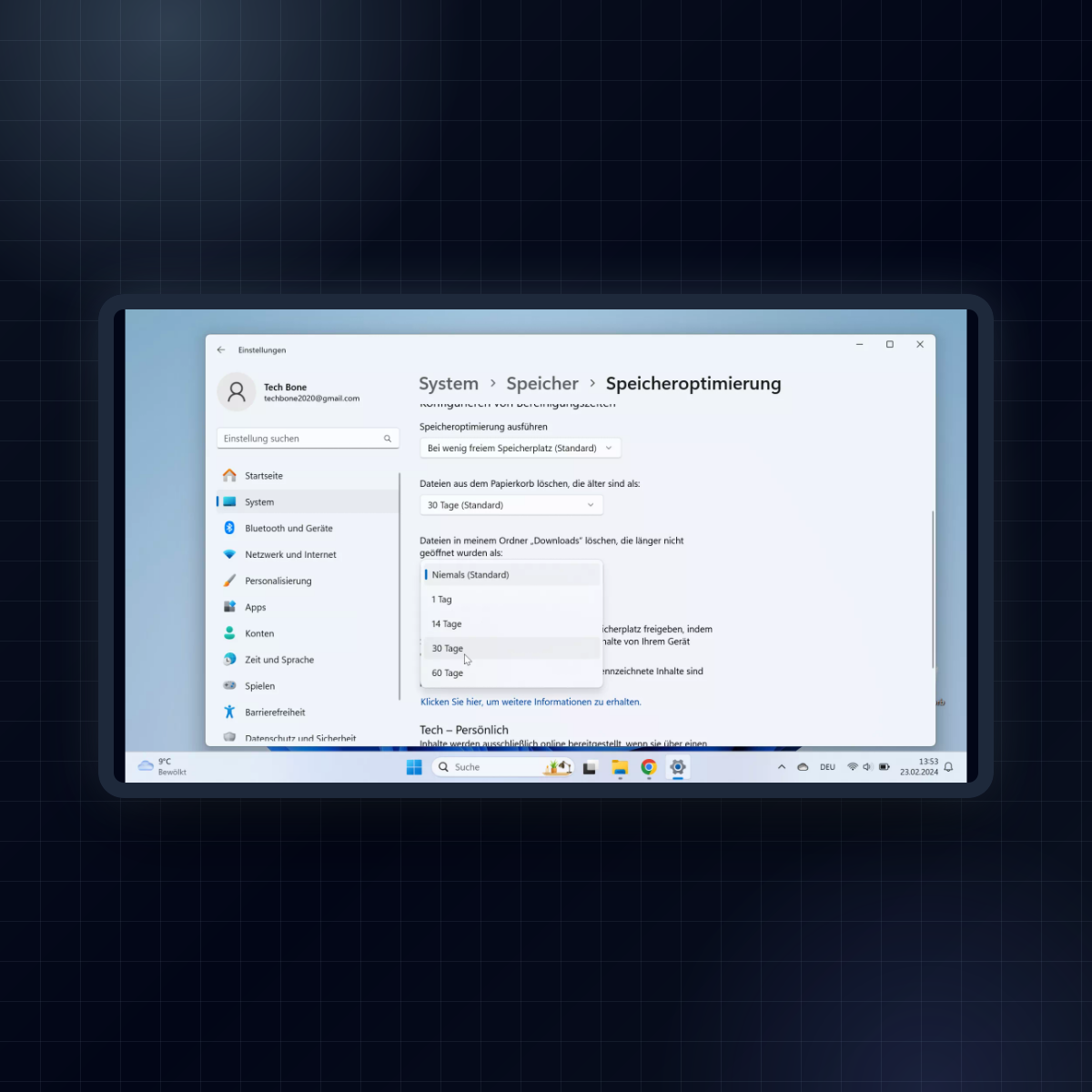This screenshot has height=1092, width=1092.
Task: Select Niemals (Standard) option
Action: coord(511,574)
